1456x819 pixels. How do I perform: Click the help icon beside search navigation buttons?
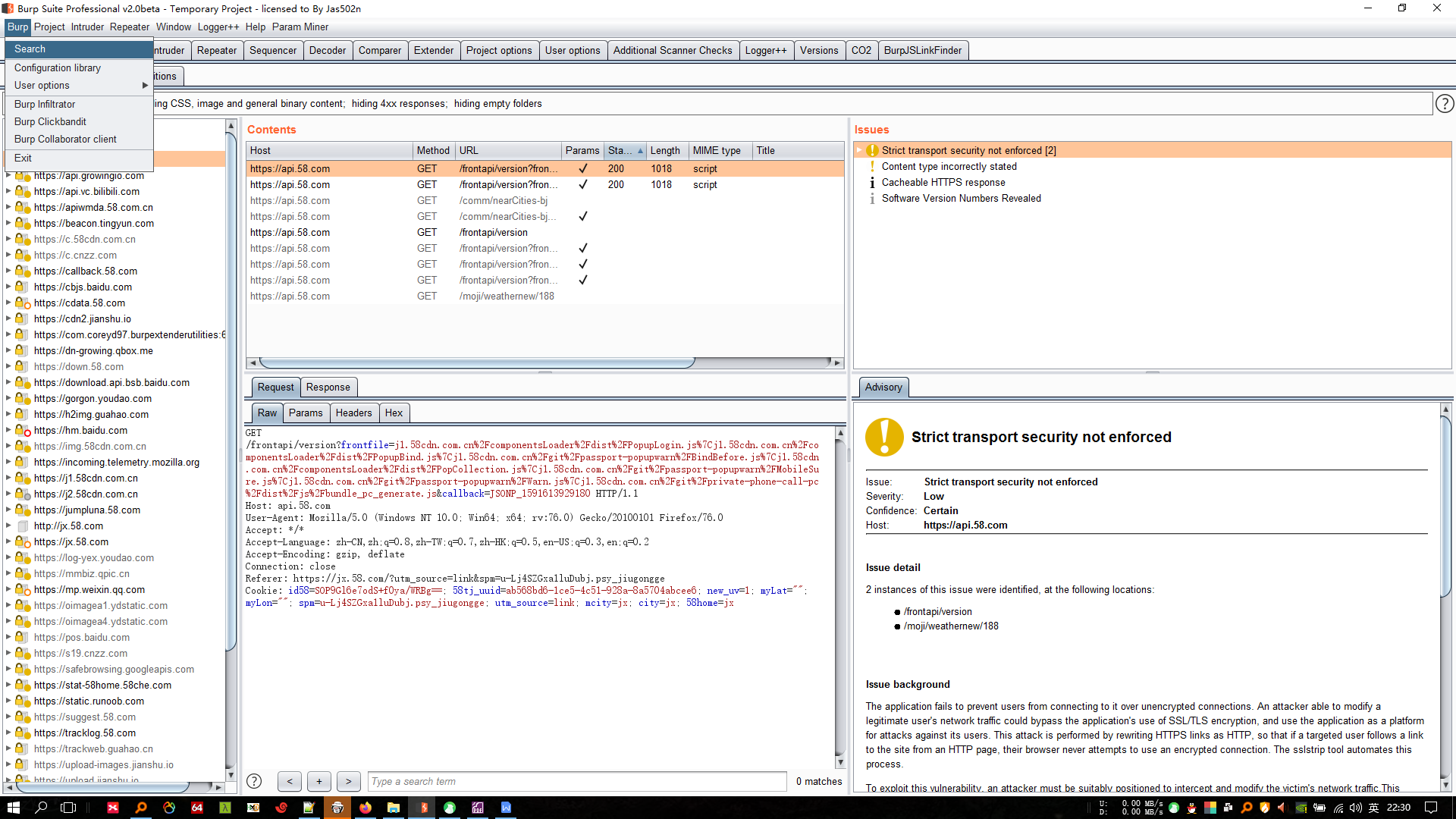point(254,781)
